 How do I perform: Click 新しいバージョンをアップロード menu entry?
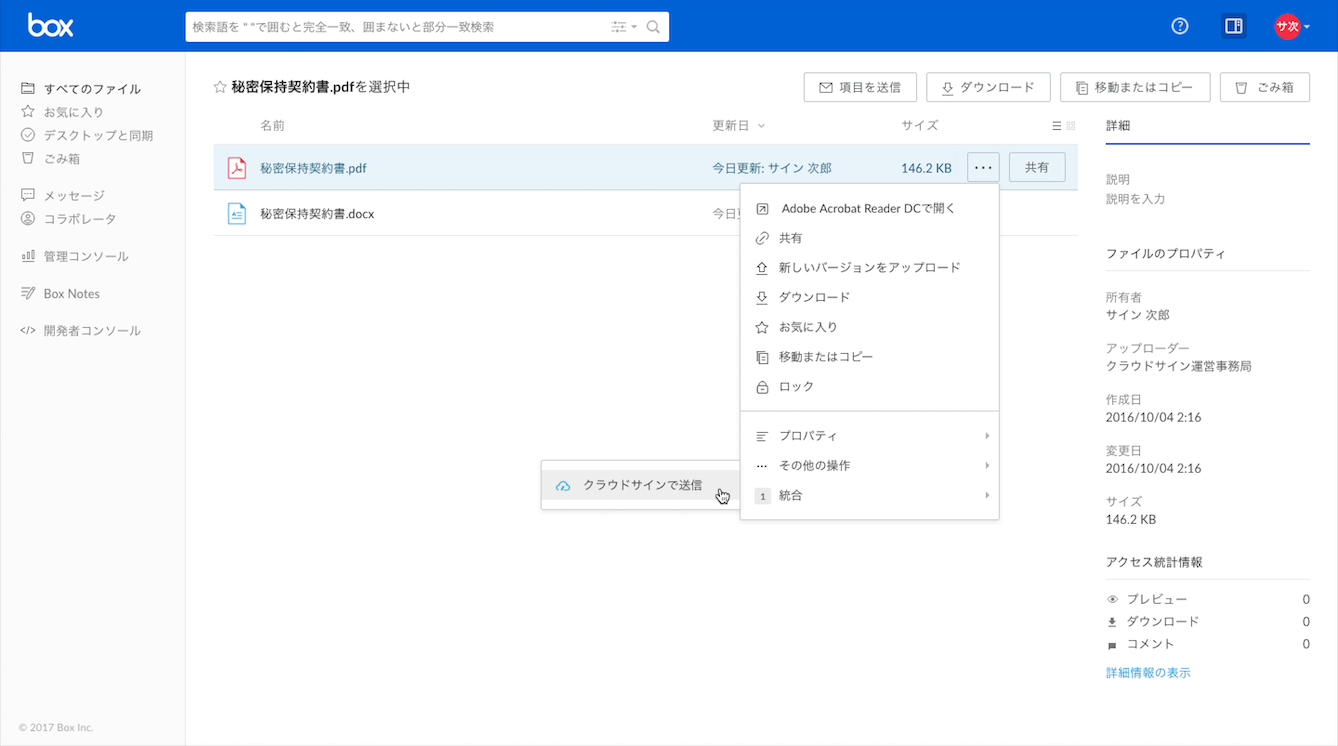[869, 268]
